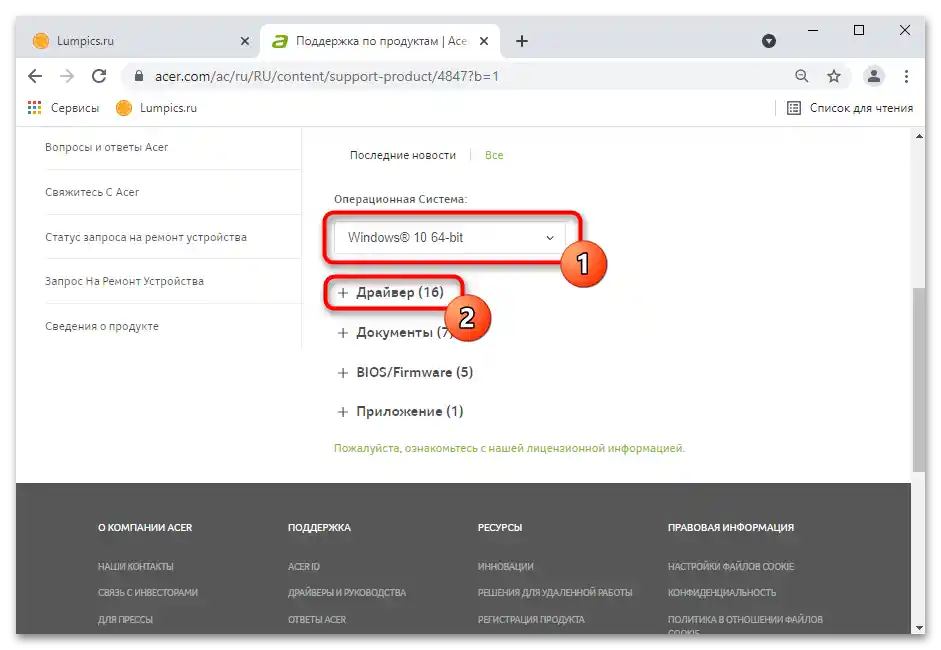Open КОНФИДЕНЦИАЛЬНОСТЬ footer link

click(722, 592)
